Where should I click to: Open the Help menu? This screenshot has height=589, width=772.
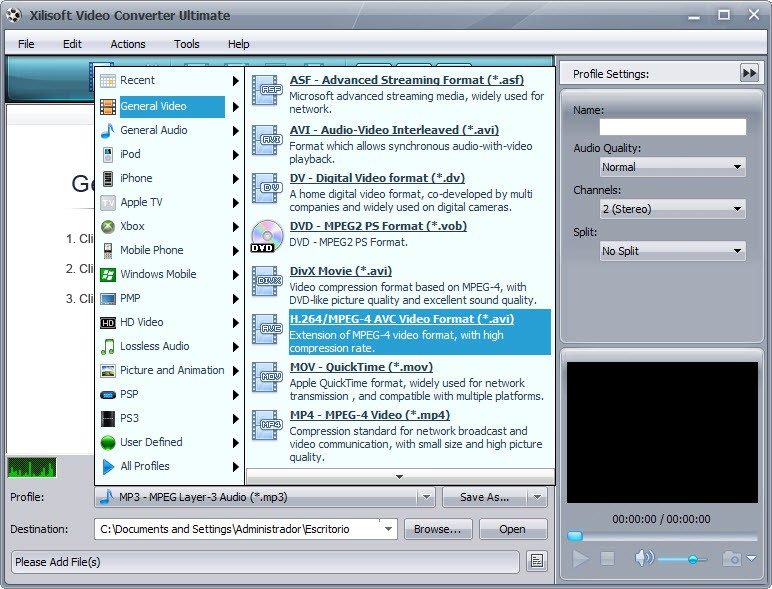[238, 44]
